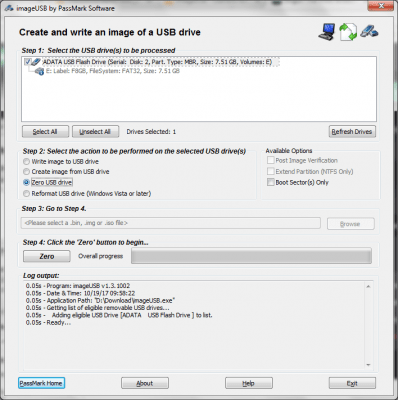
Task: Click the E: volume icon
Action: tap(40, 71)
